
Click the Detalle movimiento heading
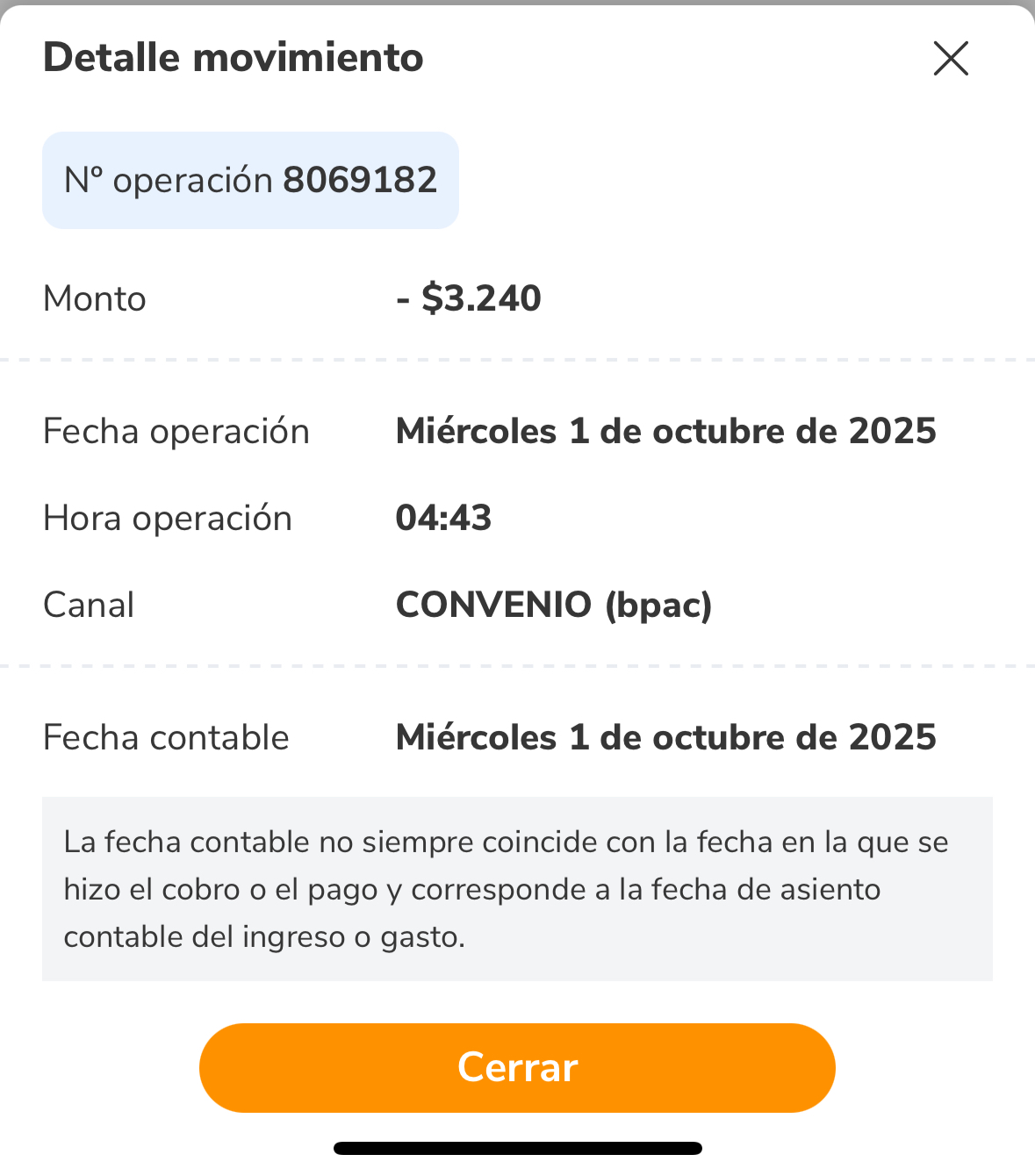tap(234, 58)
